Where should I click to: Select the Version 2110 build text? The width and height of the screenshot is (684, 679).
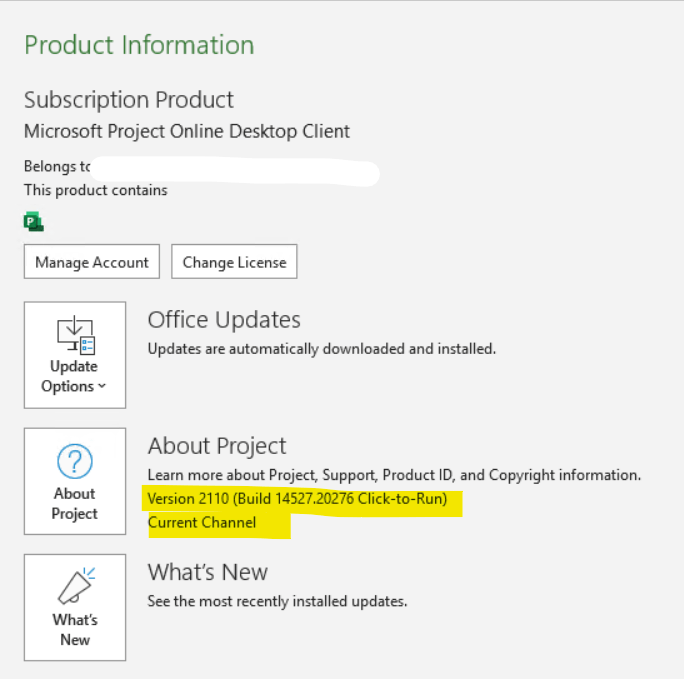(x=298, y=498)
